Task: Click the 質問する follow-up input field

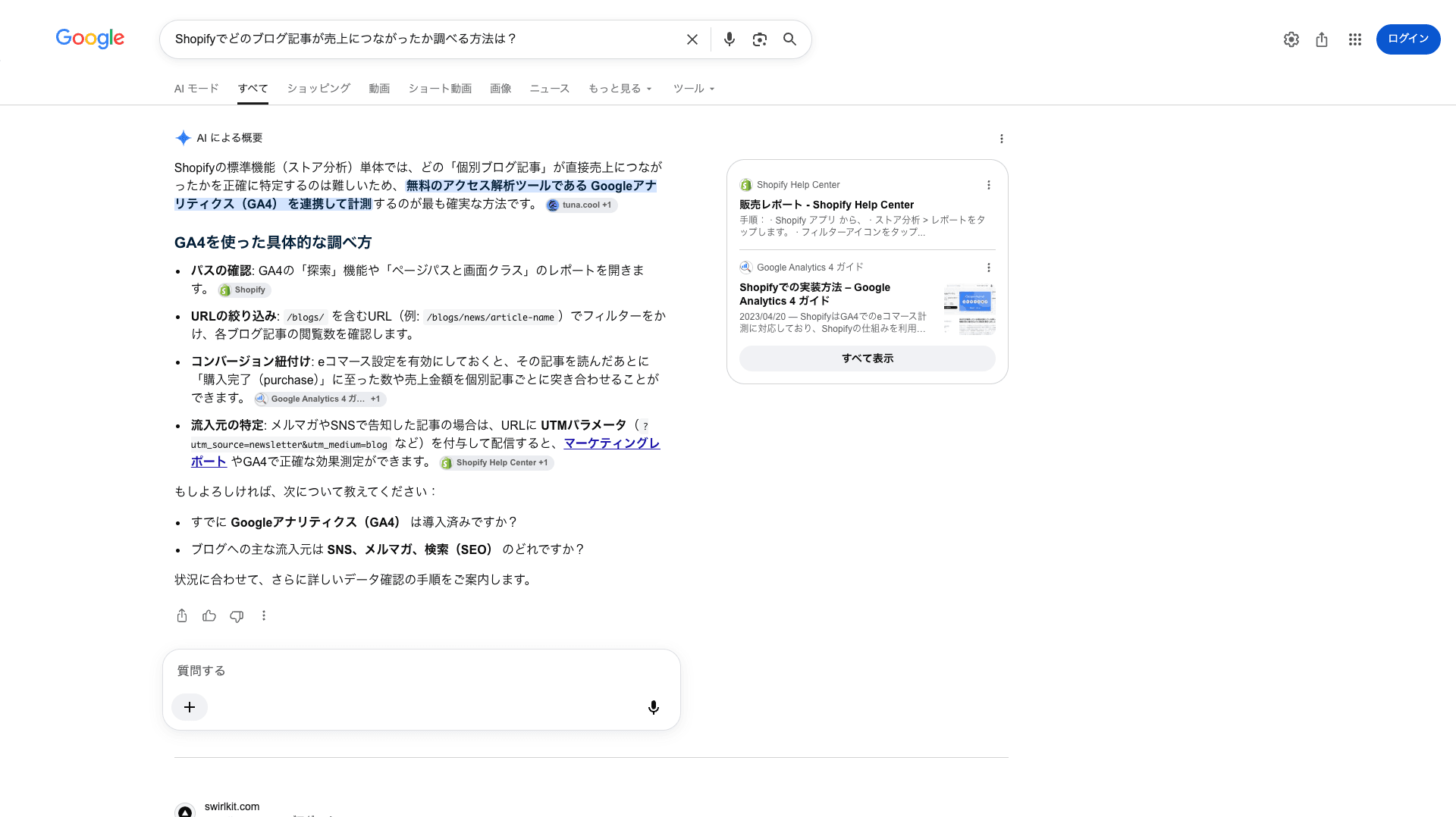Action: coord(421,671)
